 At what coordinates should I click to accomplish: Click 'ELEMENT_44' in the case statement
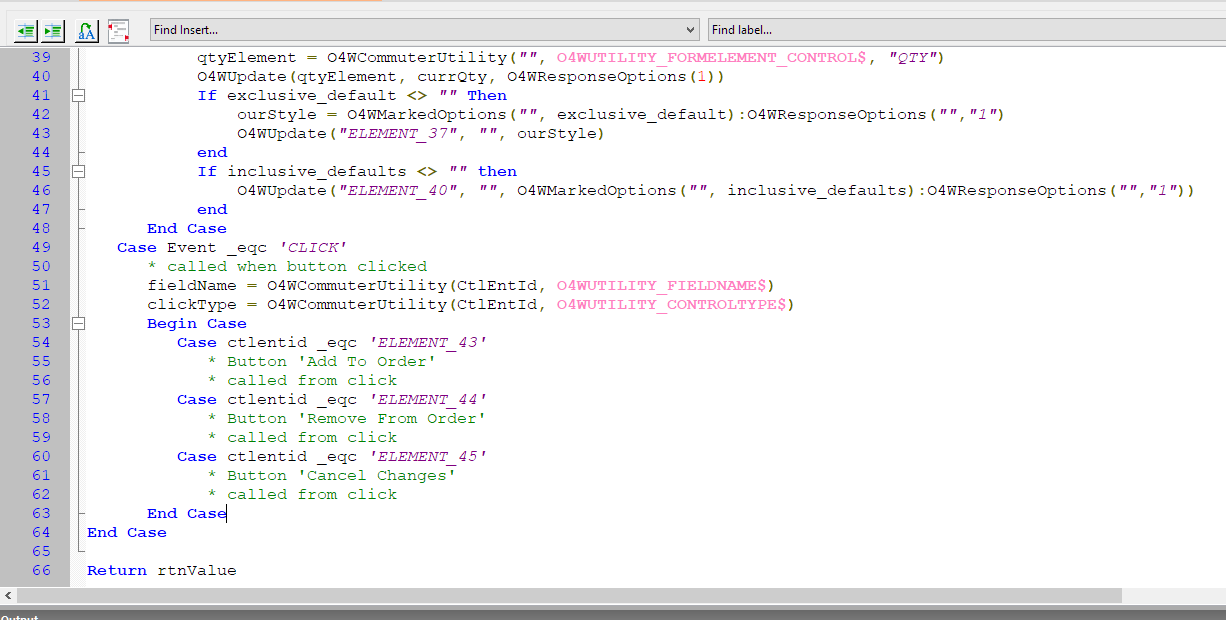427,399
